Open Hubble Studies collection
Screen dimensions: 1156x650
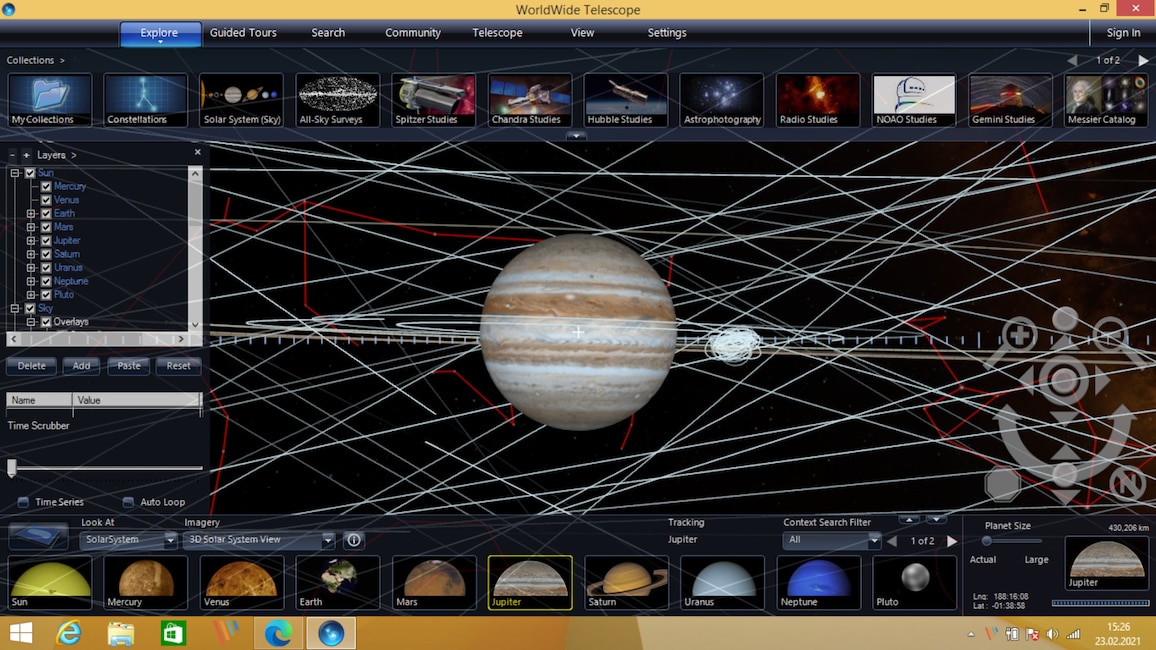(626, 99)
